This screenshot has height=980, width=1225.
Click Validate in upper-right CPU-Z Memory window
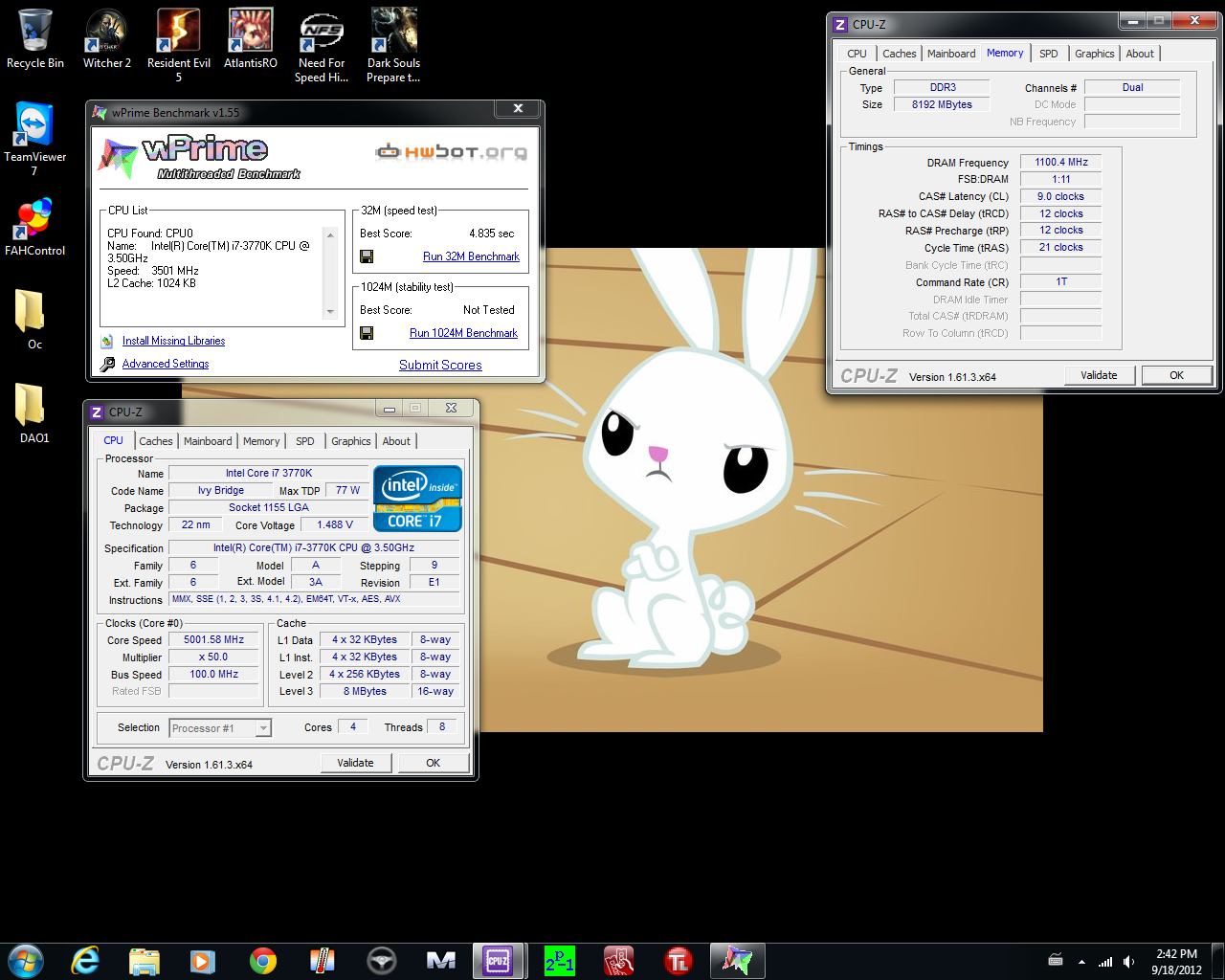(x=1099, y=375)
